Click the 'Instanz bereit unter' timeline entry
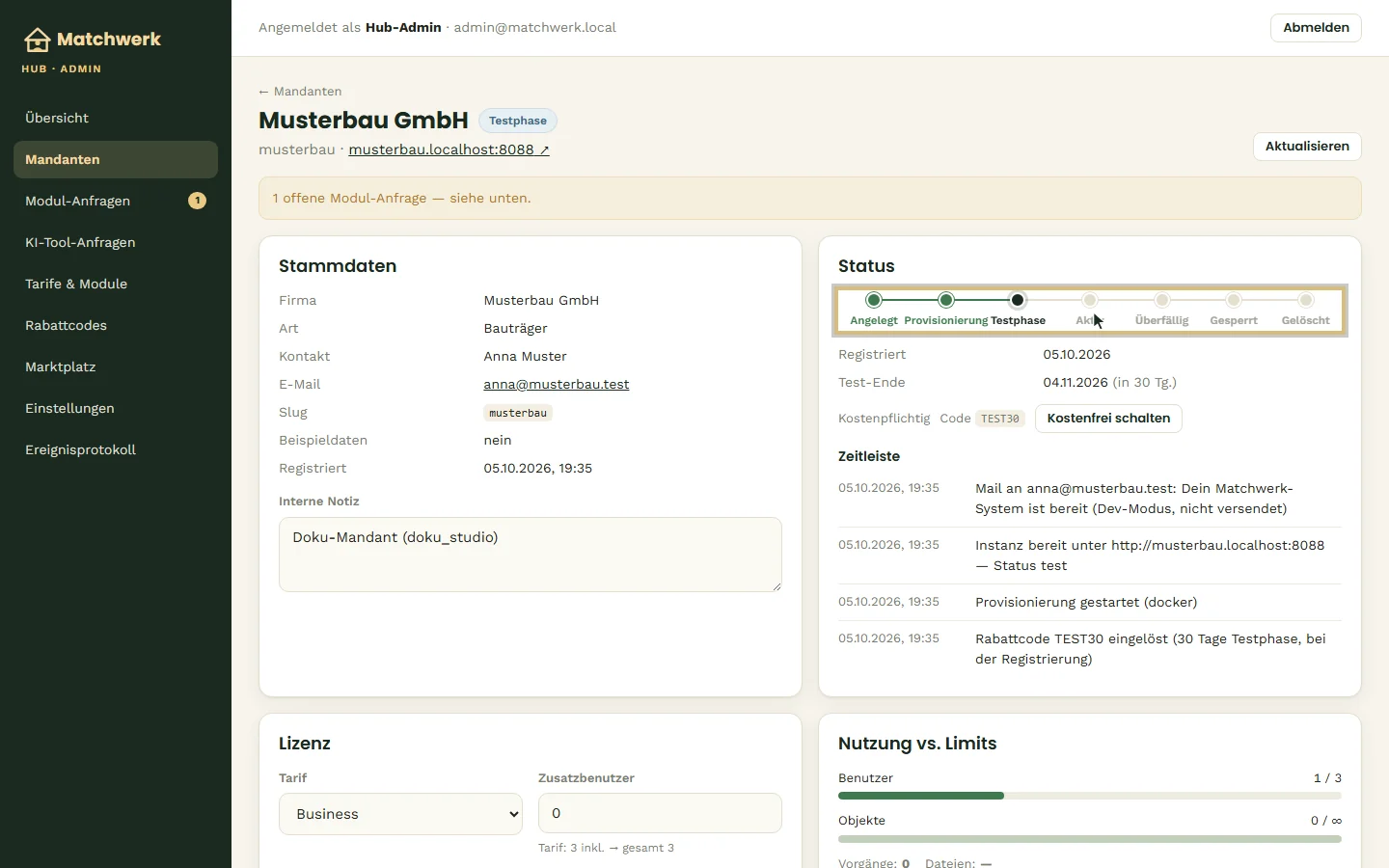Screen dimensions: 1389x868 click(x=1090, y=556)
